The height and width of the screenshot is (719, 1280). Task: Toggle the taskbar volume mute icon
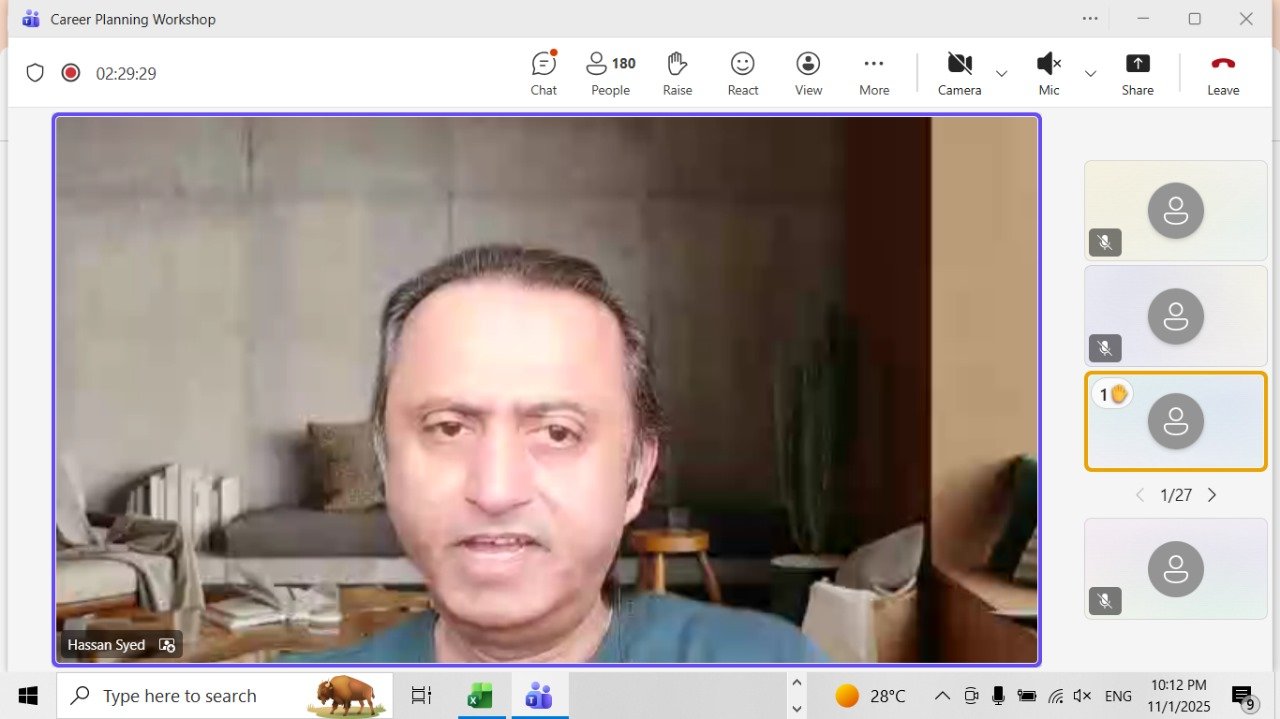[x=1082, y=696]
